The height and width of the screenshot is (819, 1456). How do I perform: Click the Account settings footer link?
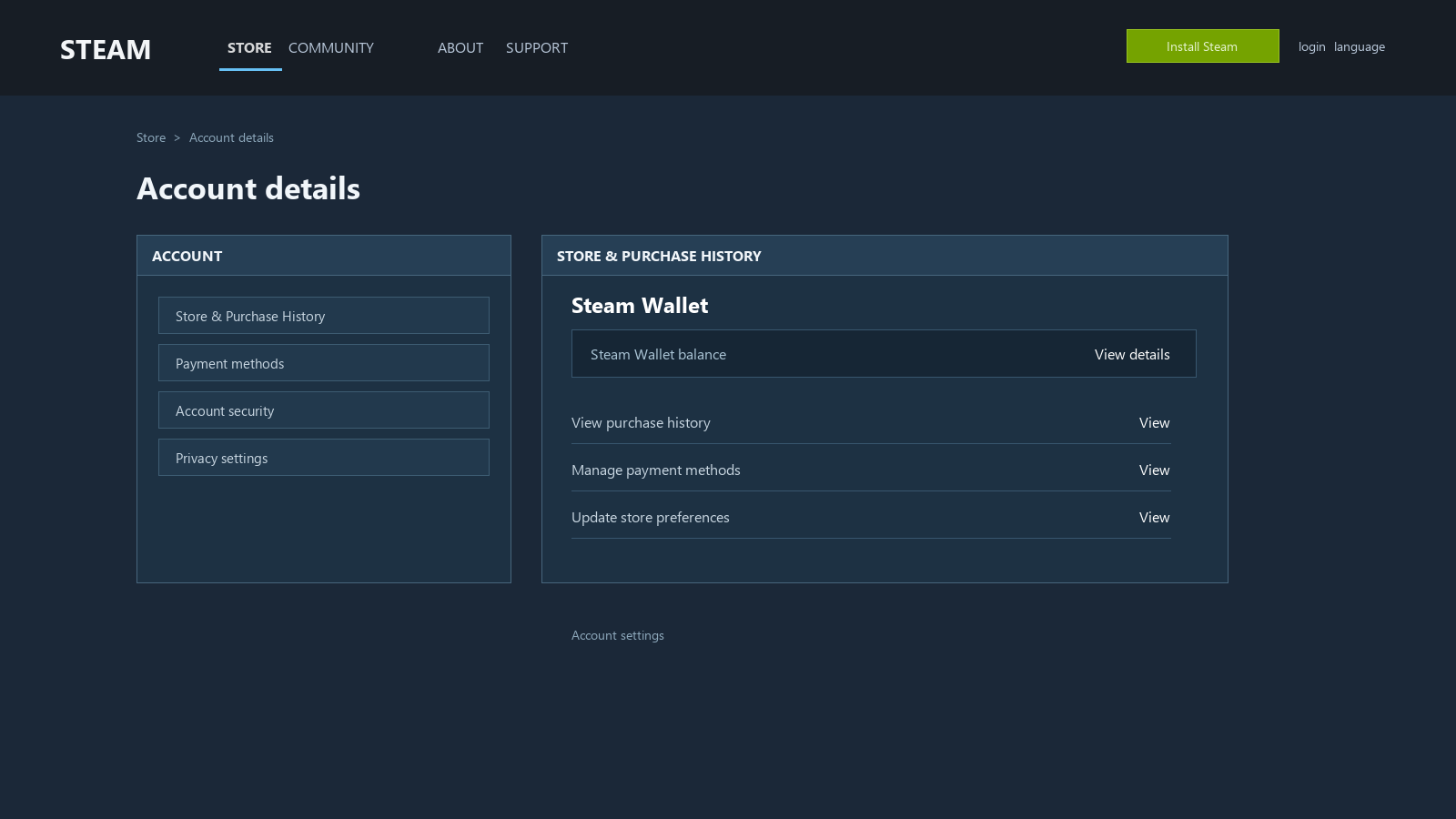point(618,635)
